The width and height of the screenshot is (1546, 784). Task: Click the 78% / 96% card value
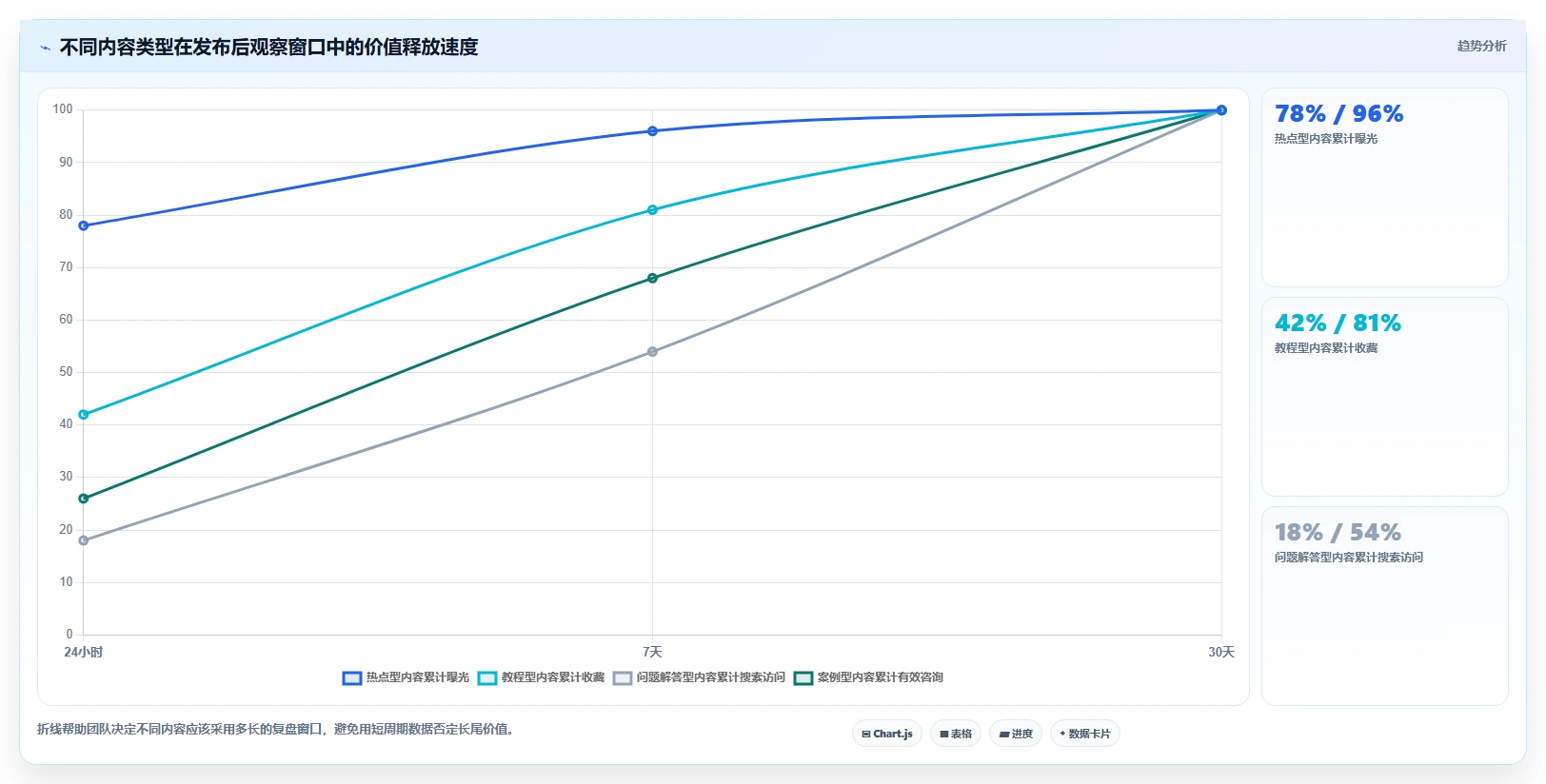[1338, 114]
